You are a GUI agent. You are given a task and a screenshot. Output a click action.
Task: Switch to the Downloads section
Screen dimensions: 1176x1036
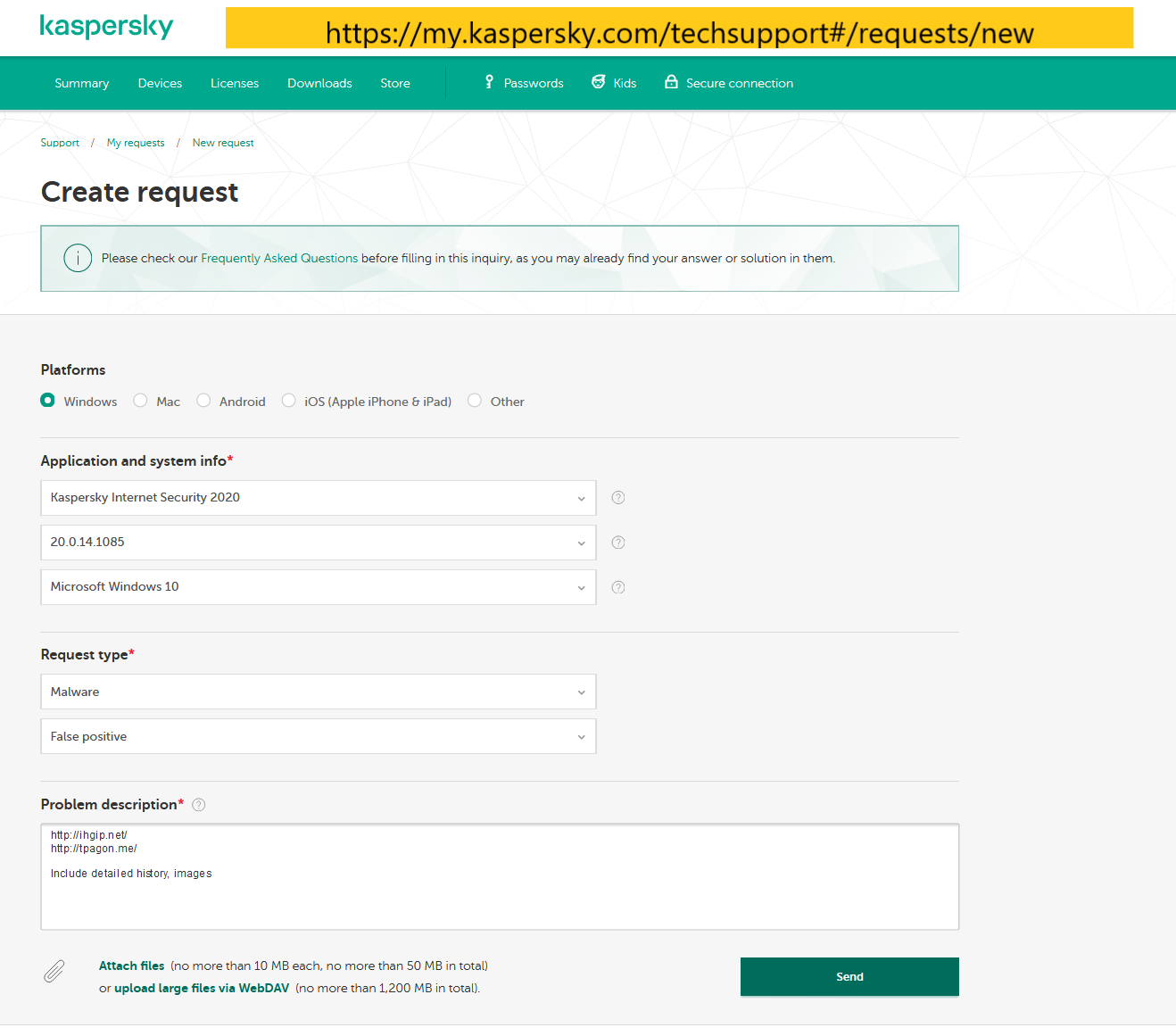pos(319,83)
